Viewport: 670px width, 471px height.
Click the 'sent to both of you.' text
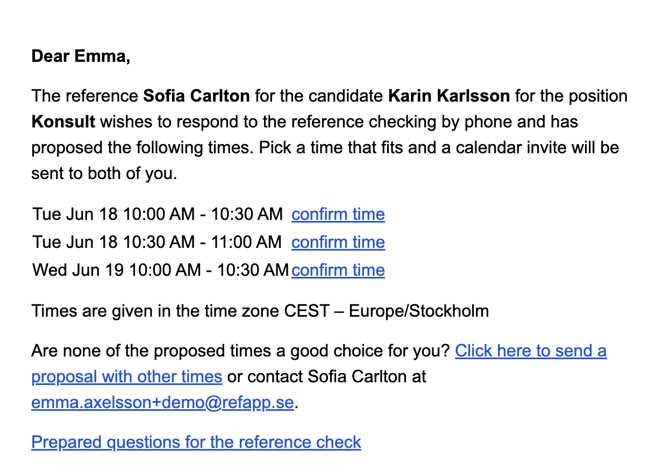coord(104,174)
